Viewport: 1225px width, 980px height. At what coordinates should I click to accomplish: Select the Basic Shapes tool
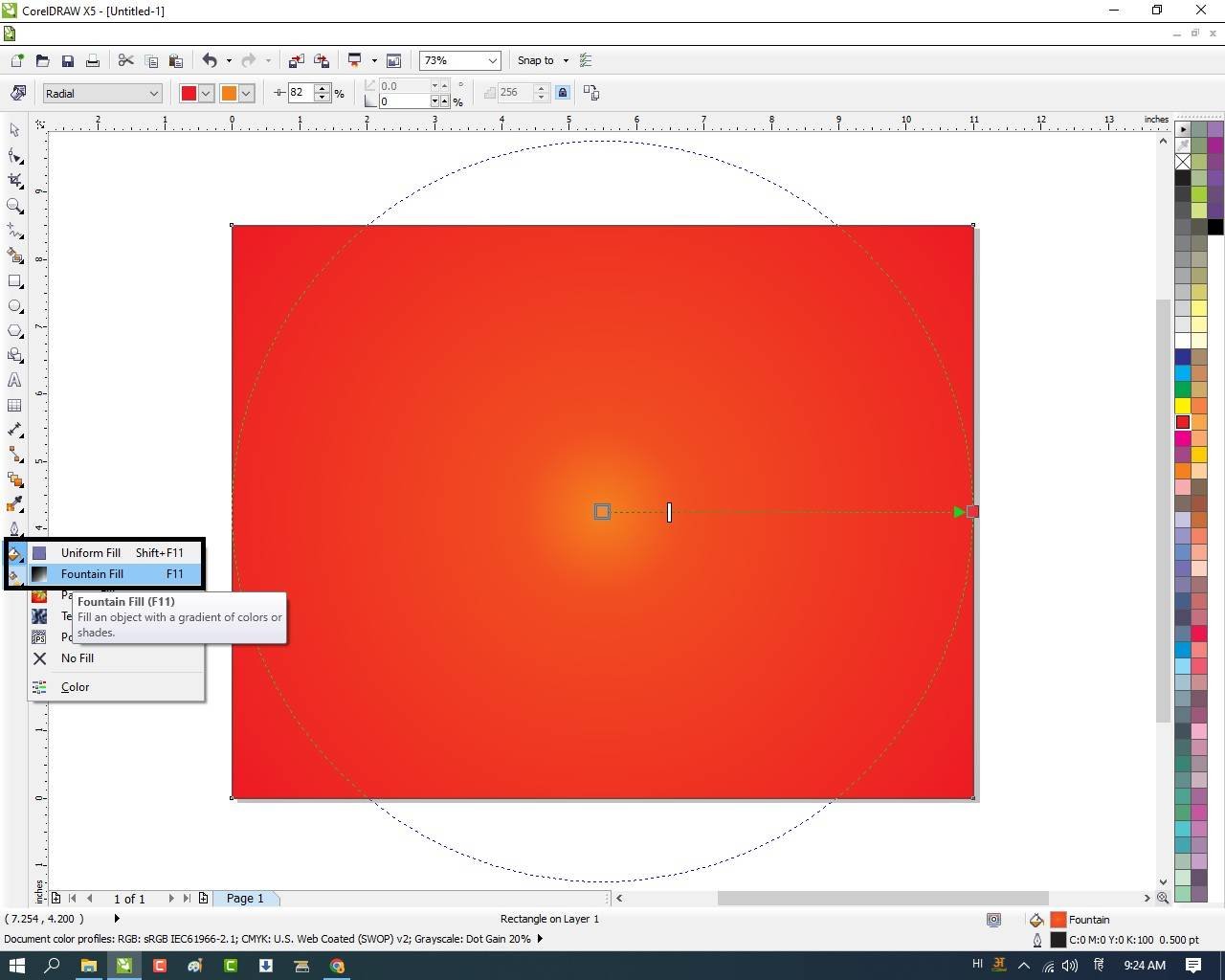click(x=14, y=355)
